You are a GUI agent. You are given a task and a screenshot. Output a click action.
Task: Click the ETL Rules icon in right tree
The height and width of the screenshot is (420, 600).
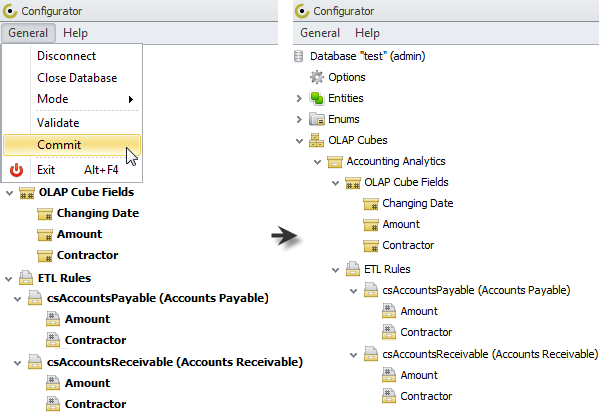[x=352, y=268]
